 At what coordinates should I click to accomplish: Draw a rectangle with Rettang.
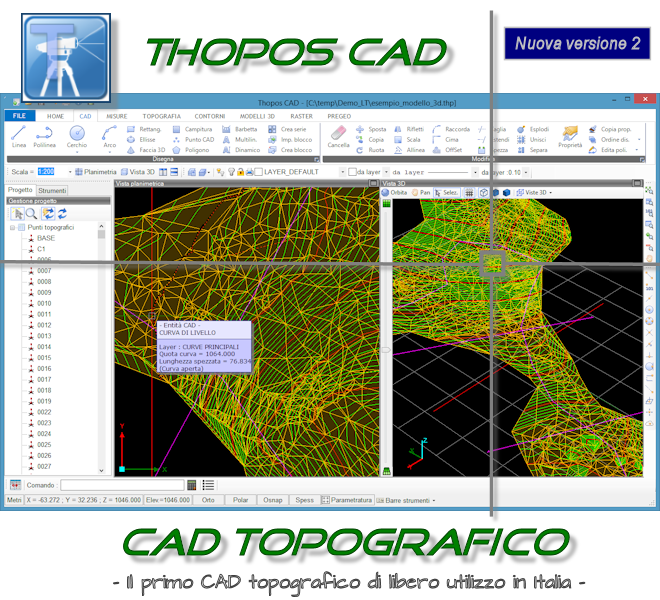[x=144, y=129]
